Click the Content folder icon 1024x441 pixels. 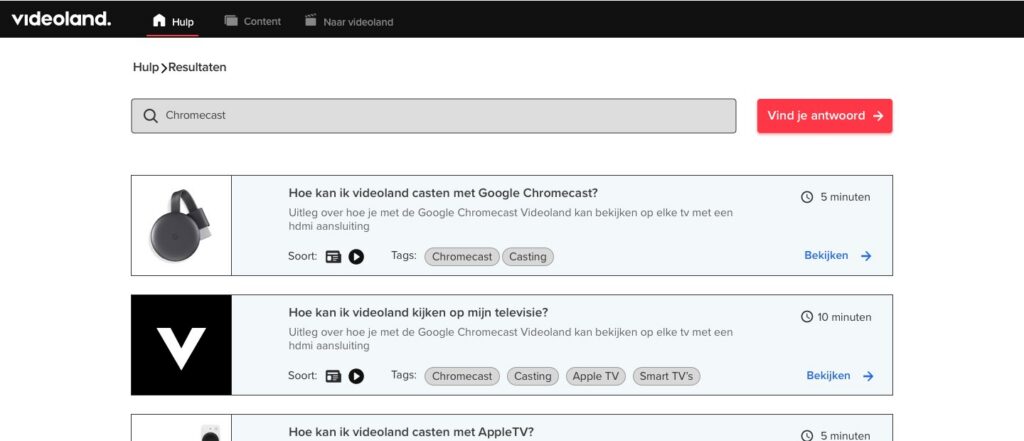(x=231, y=20)
